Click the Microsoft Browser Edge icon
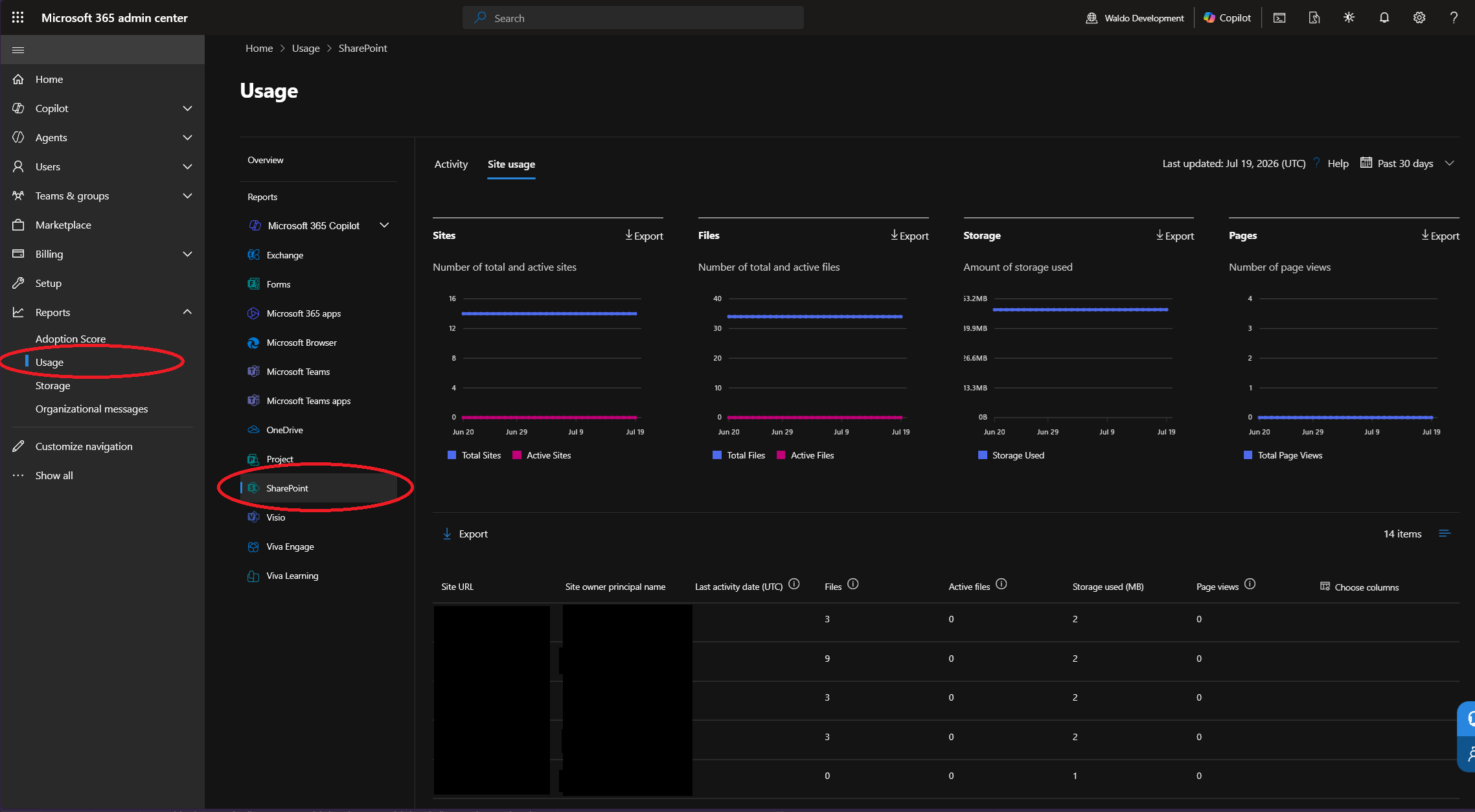Viewport: 1475px width, 812px height. [x=253, y=342]
